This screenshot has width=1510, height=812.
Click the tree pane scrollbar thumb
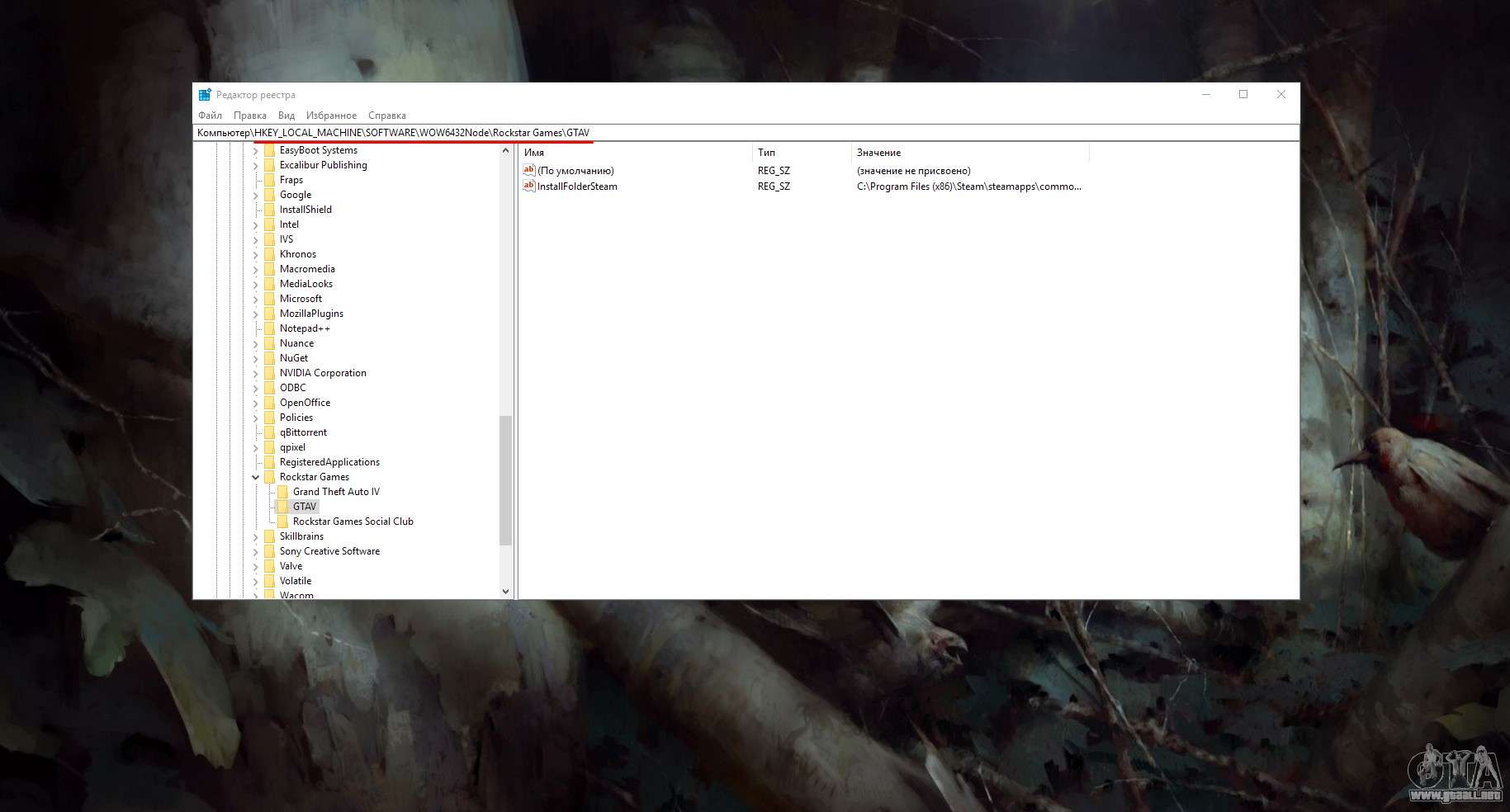[x=506, y=480]
